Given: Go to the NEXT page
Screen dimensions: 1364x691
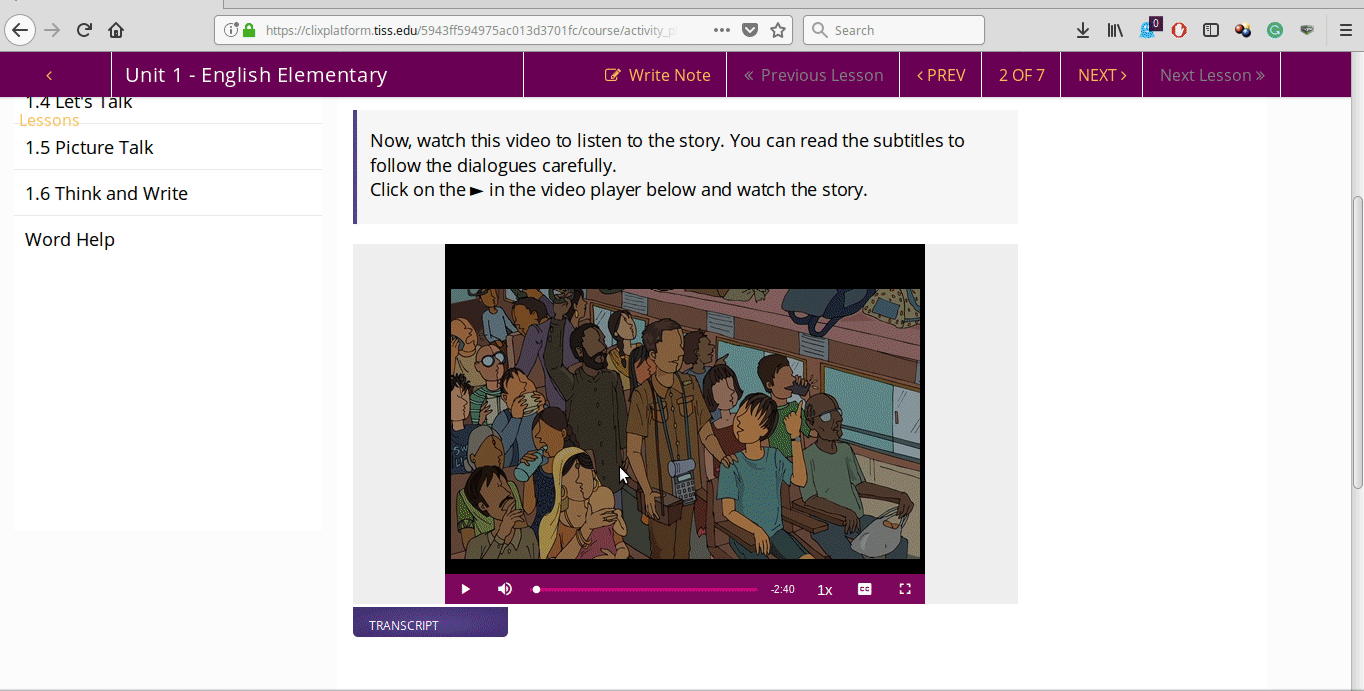Looking at the screenshot, I should pyautogui.click(x=1101, y=75).
